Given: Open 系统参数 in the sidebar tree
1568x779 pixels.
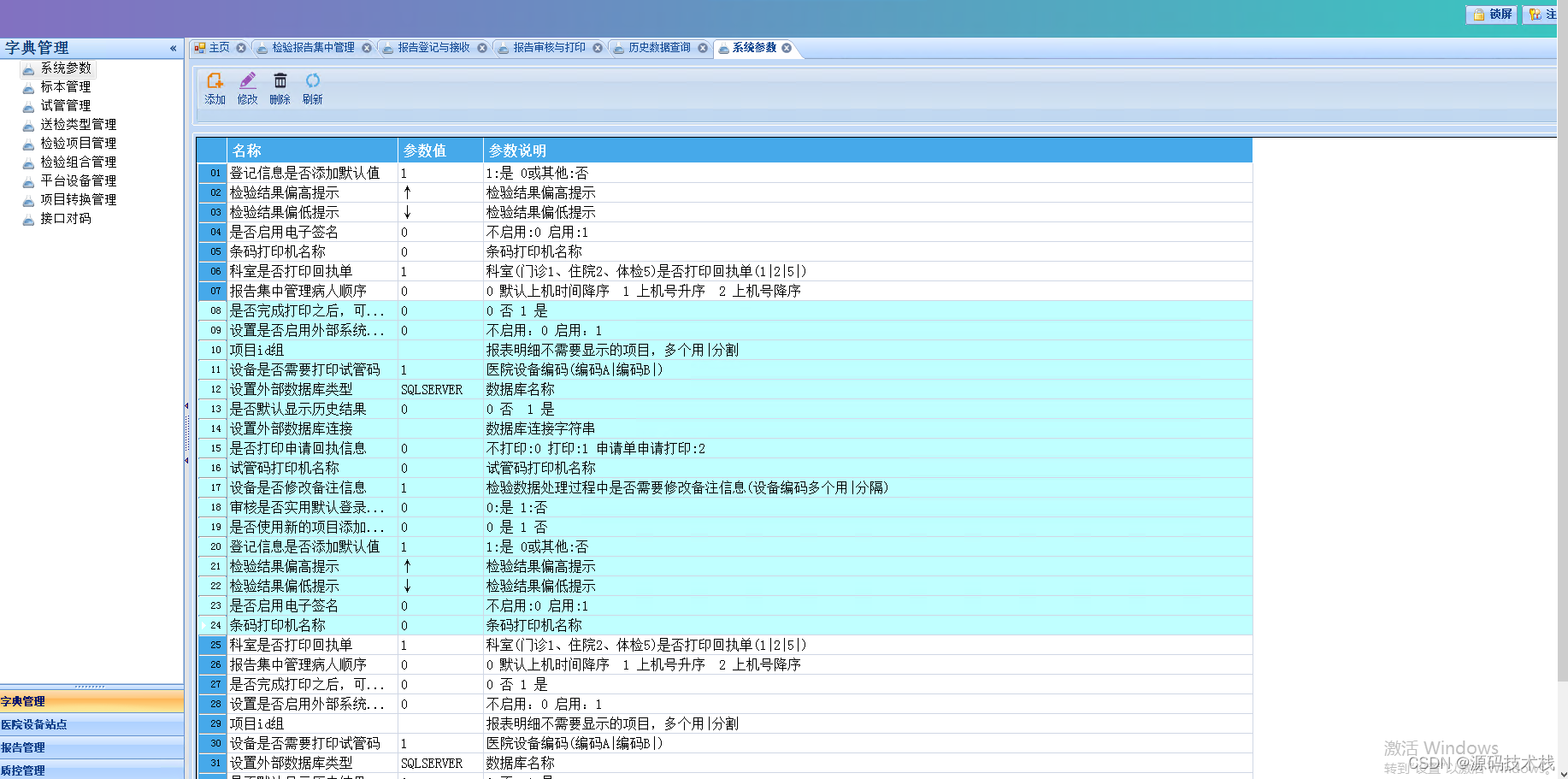Looking at the screenshot, I should click(x=66, y=68).
